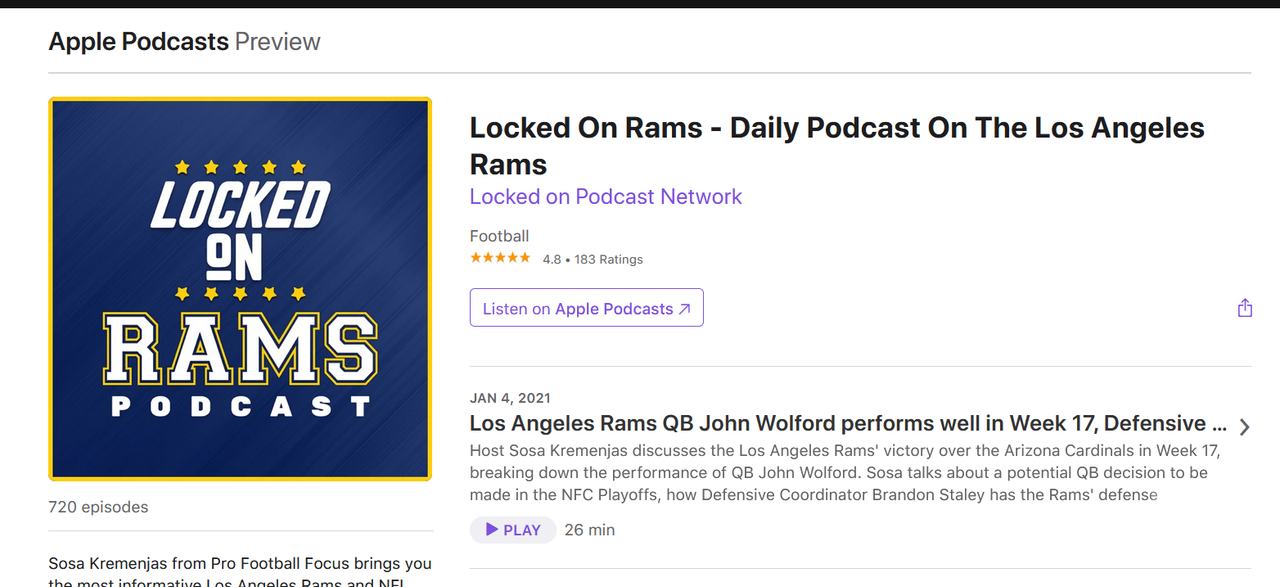Click the '720 episodes' count text
This screenshot has height=587, width=1280.
click(98, 507)
